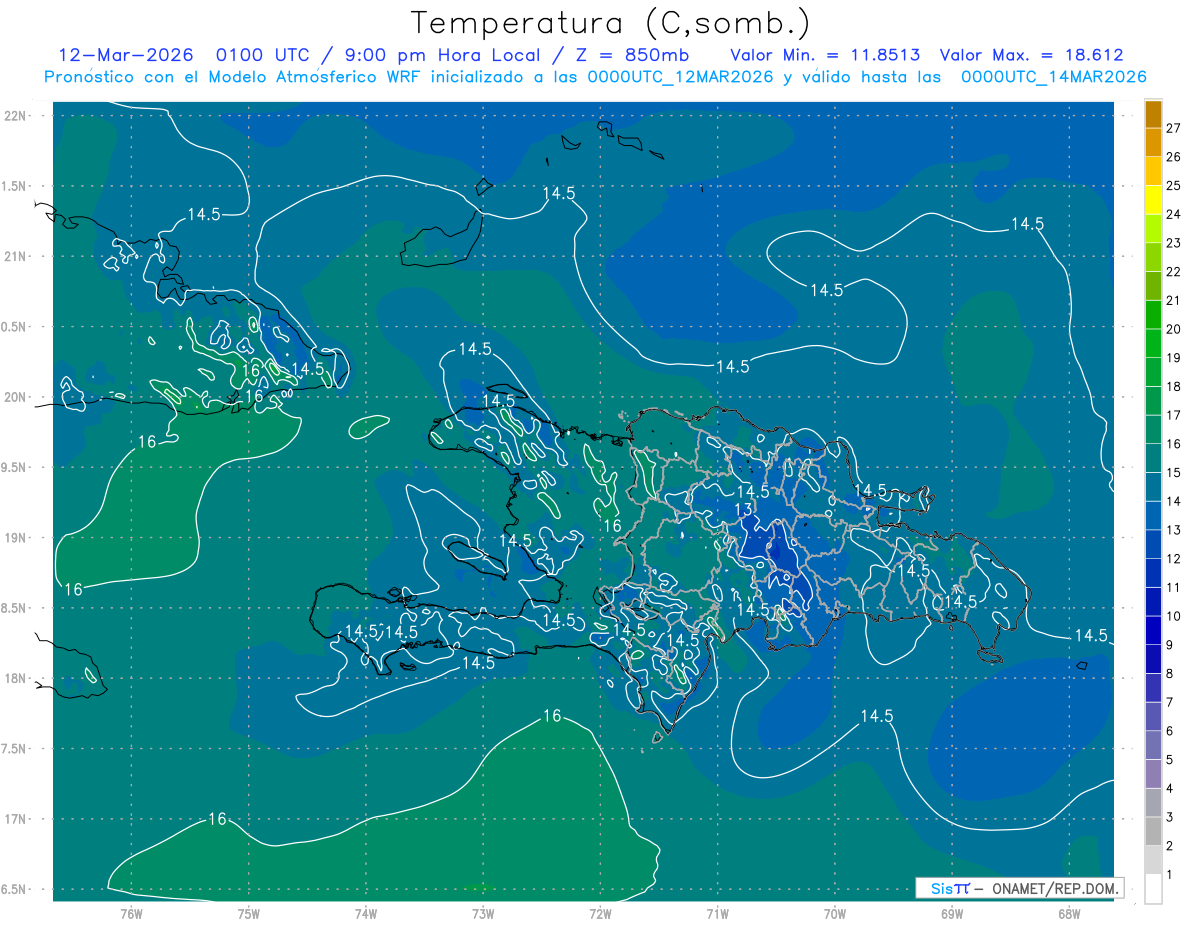Select the bright yellow swatch in the color scale

[x=1153, y=203]
